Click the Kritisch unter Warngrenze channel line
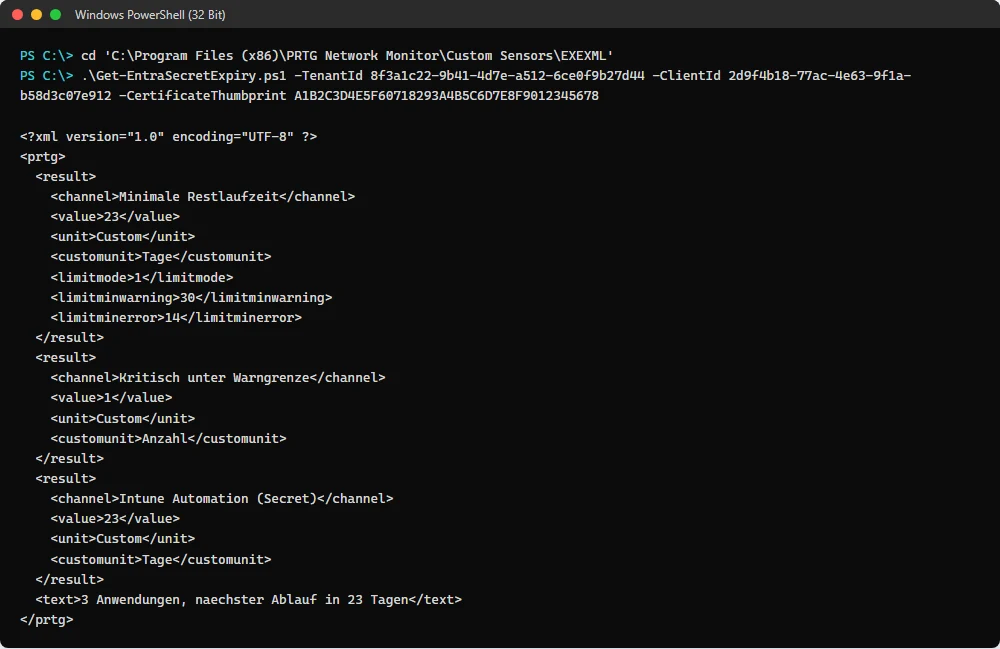Viewport: 1000px width, 649px height. click(x=218, y=377)
